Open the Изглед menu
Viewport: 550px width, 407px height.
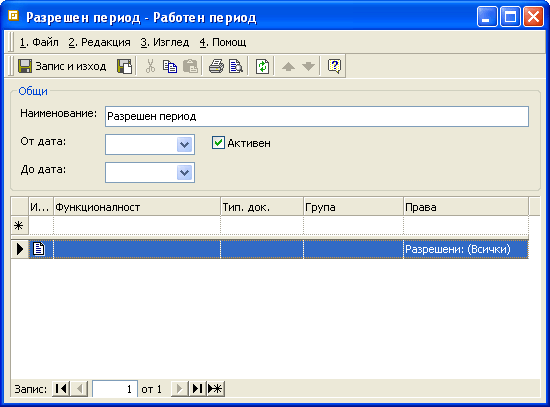click(165, 42)
